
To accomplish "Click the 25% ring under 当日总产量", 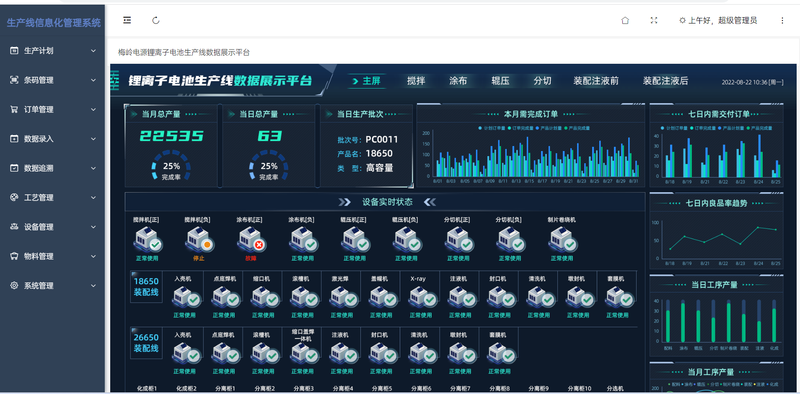I will (x=268, y=165).
